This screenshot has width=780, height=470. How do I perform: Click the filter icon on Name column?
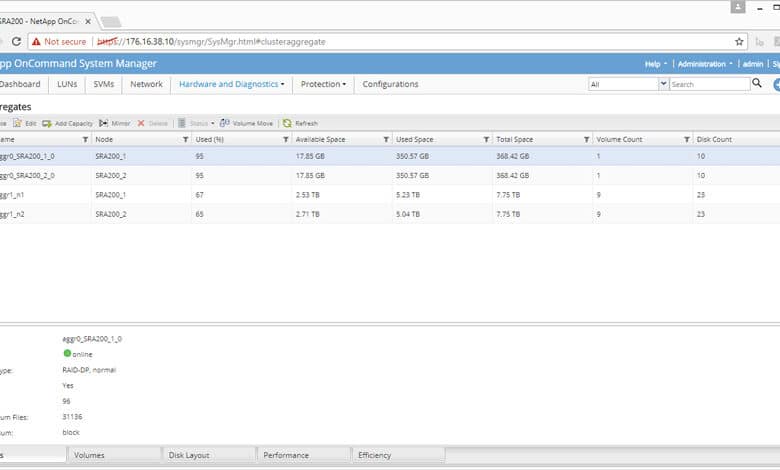coord(85,139)
